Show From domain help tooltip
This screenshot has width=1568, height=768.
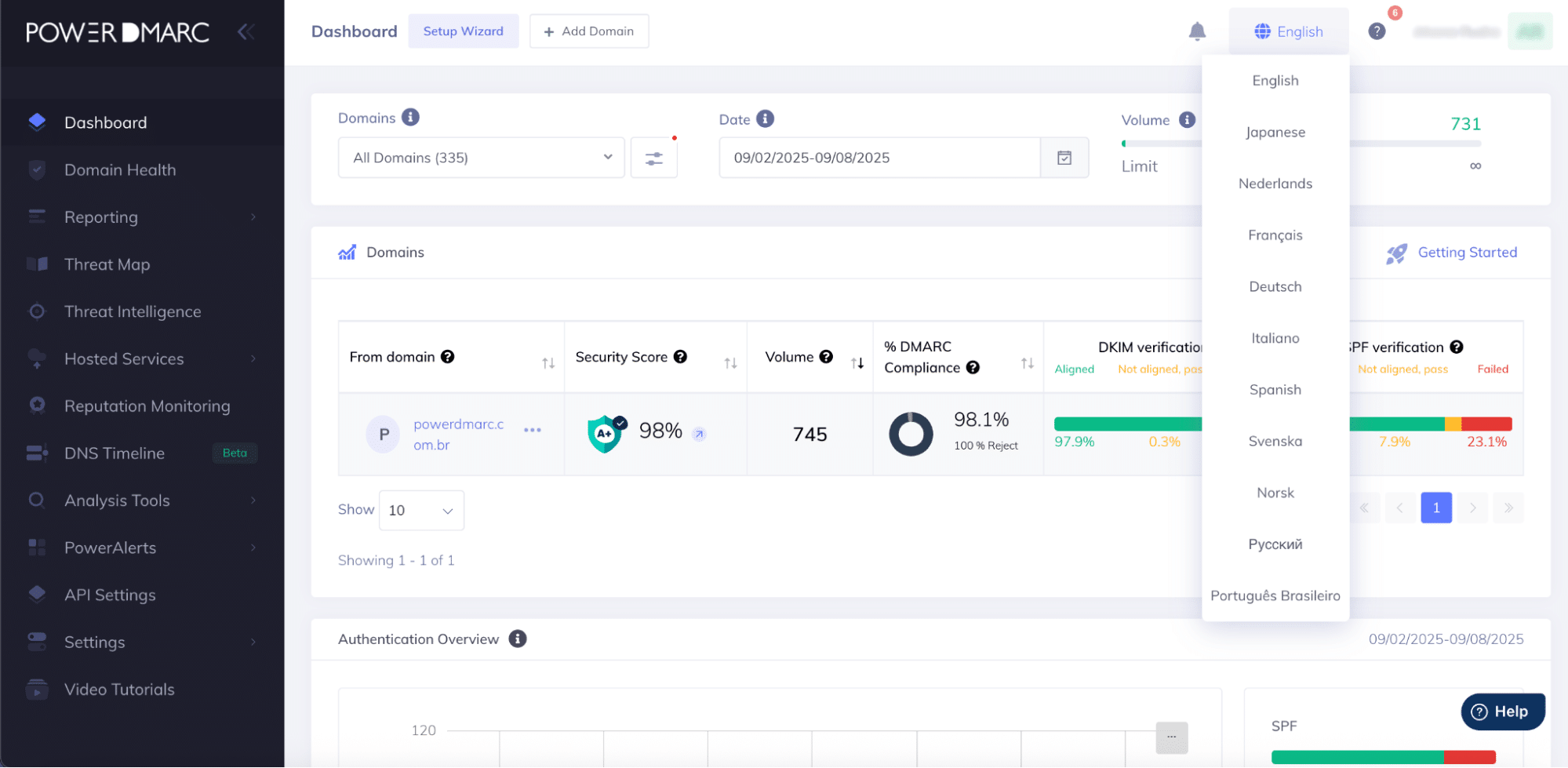(x=447, y=357)
